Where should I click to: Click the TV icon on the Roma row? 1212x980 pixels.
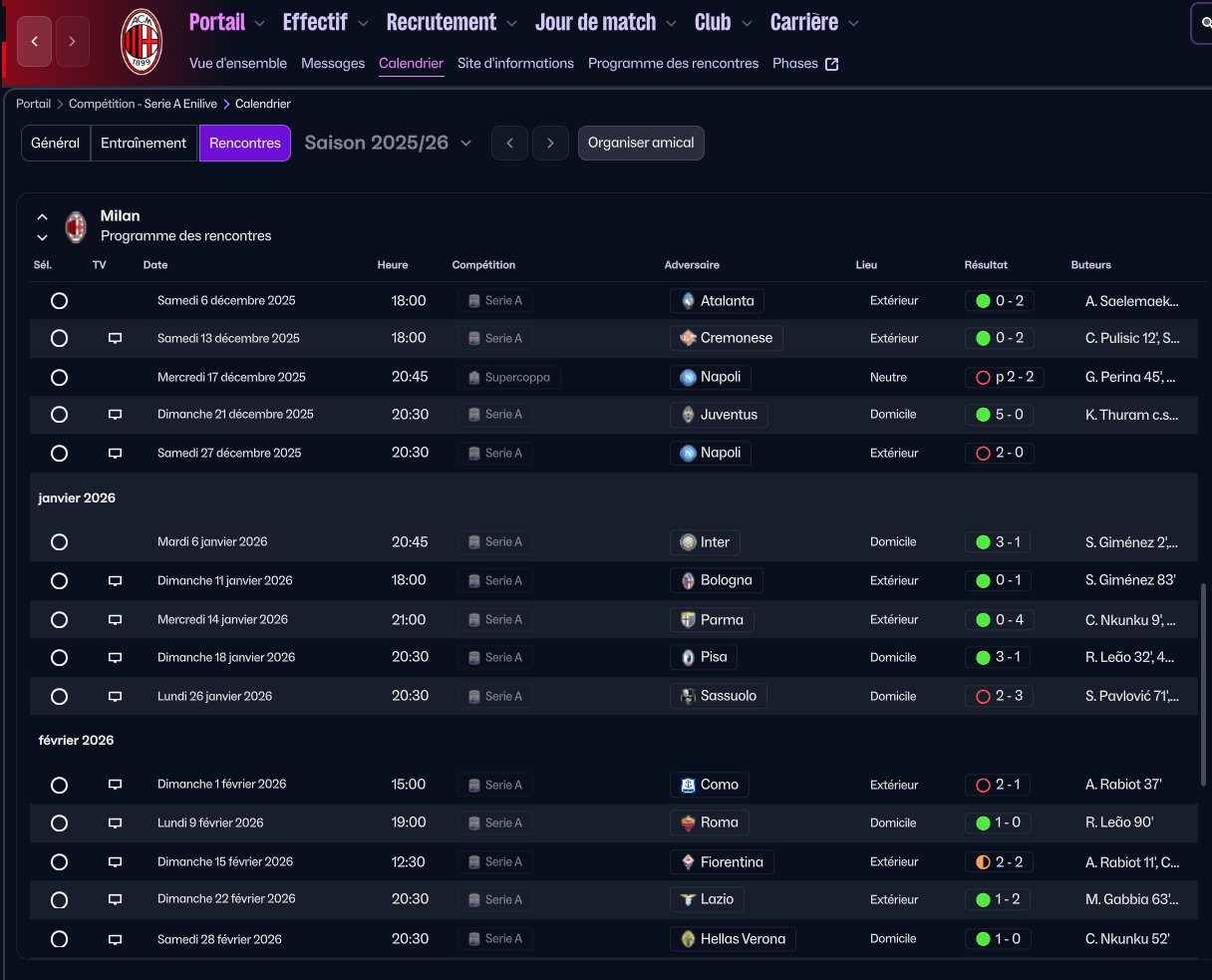pyautogui.click(x=115, y=823)
